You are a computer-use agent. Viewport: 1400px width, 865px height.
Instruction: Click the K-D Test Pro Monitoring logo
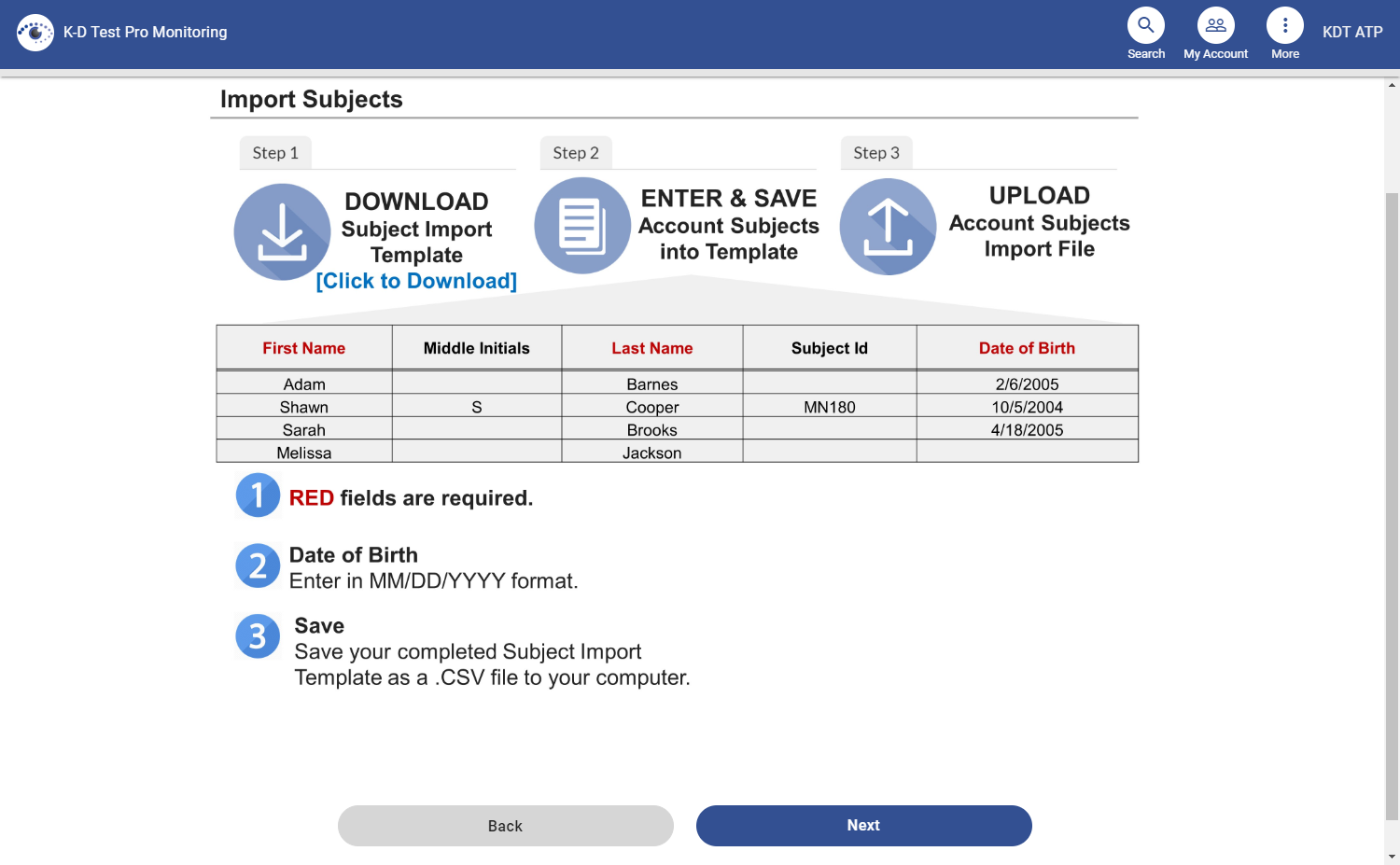(35, 32)
